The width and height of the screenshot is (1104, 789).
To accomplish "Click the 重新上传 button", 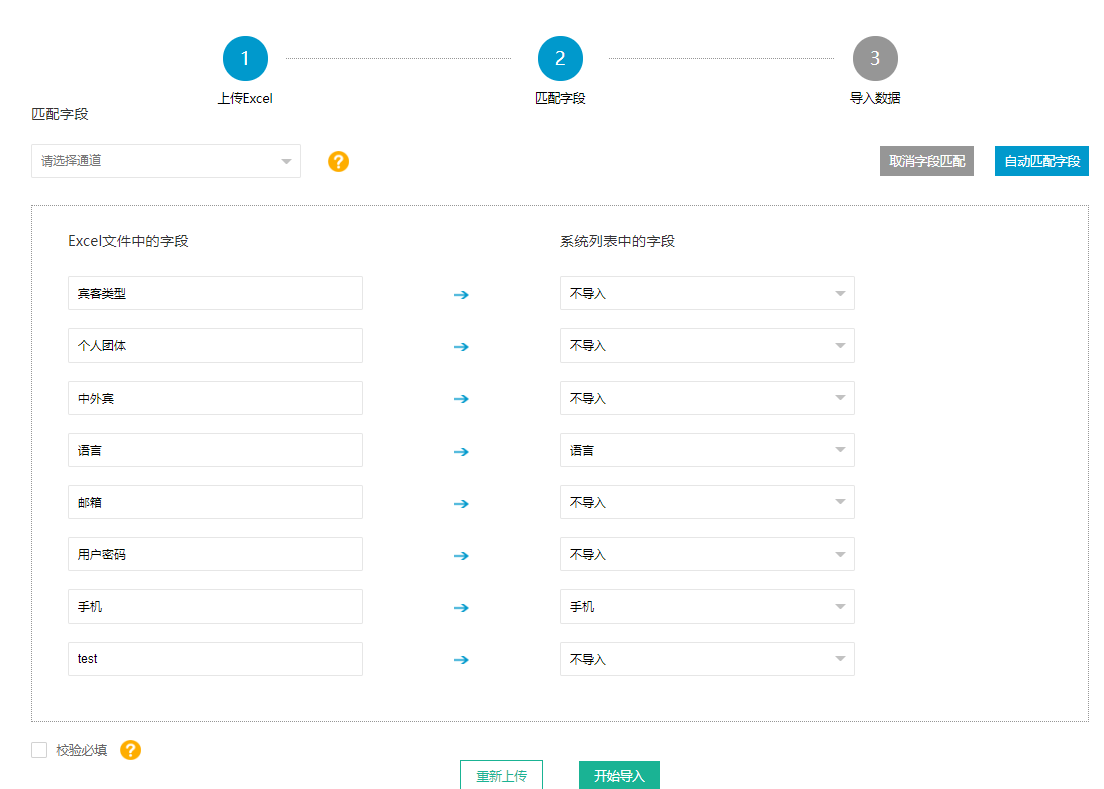I will pos(501,776).
